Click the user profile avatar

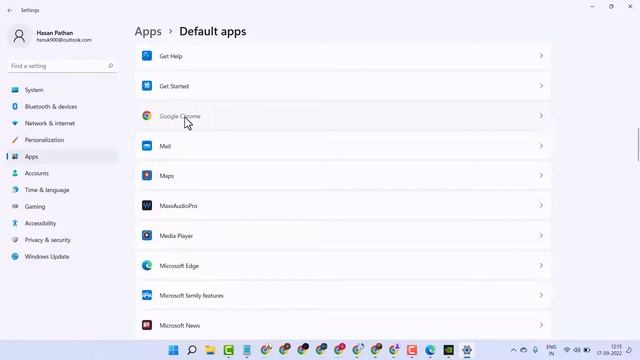point(19,36)
